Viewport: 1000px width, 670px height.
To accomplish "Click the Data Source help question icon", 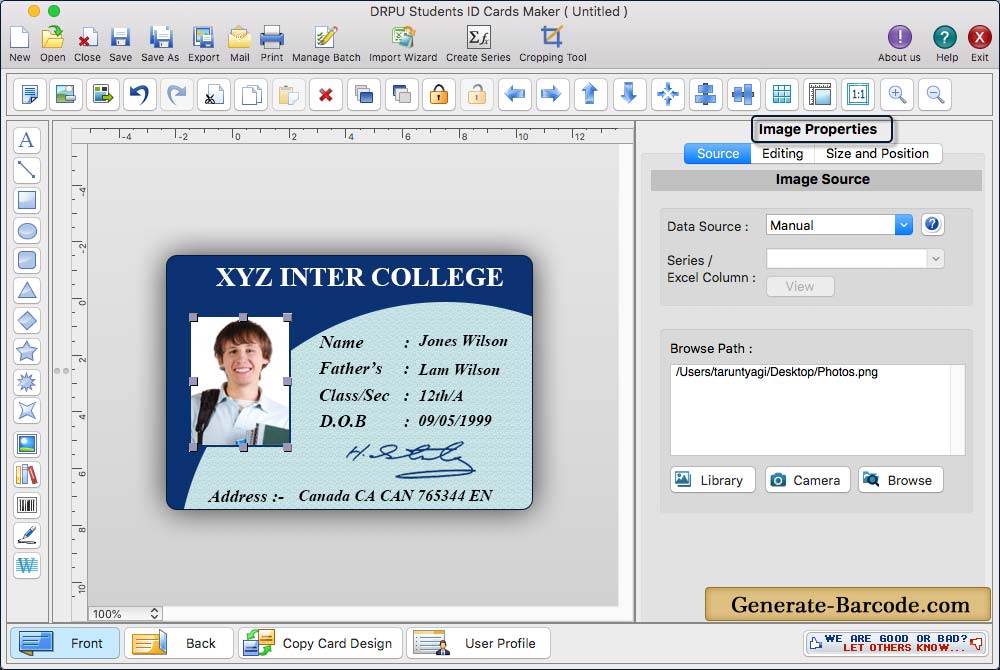I will click(x=932, y=224).
